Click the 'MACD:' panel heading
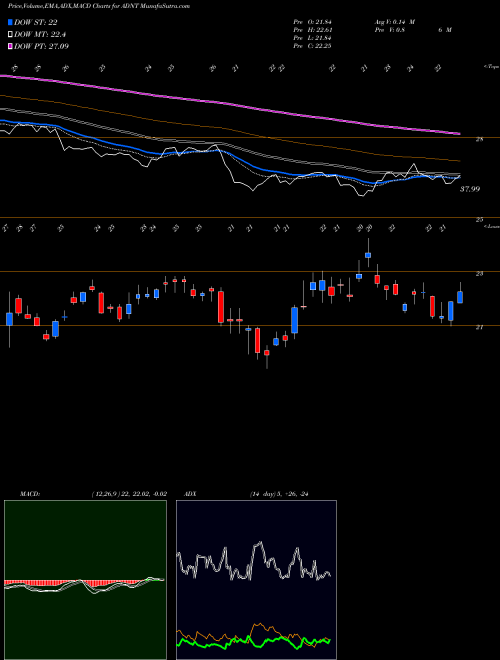This screenshot has width=500, height=660. point(30,494)
